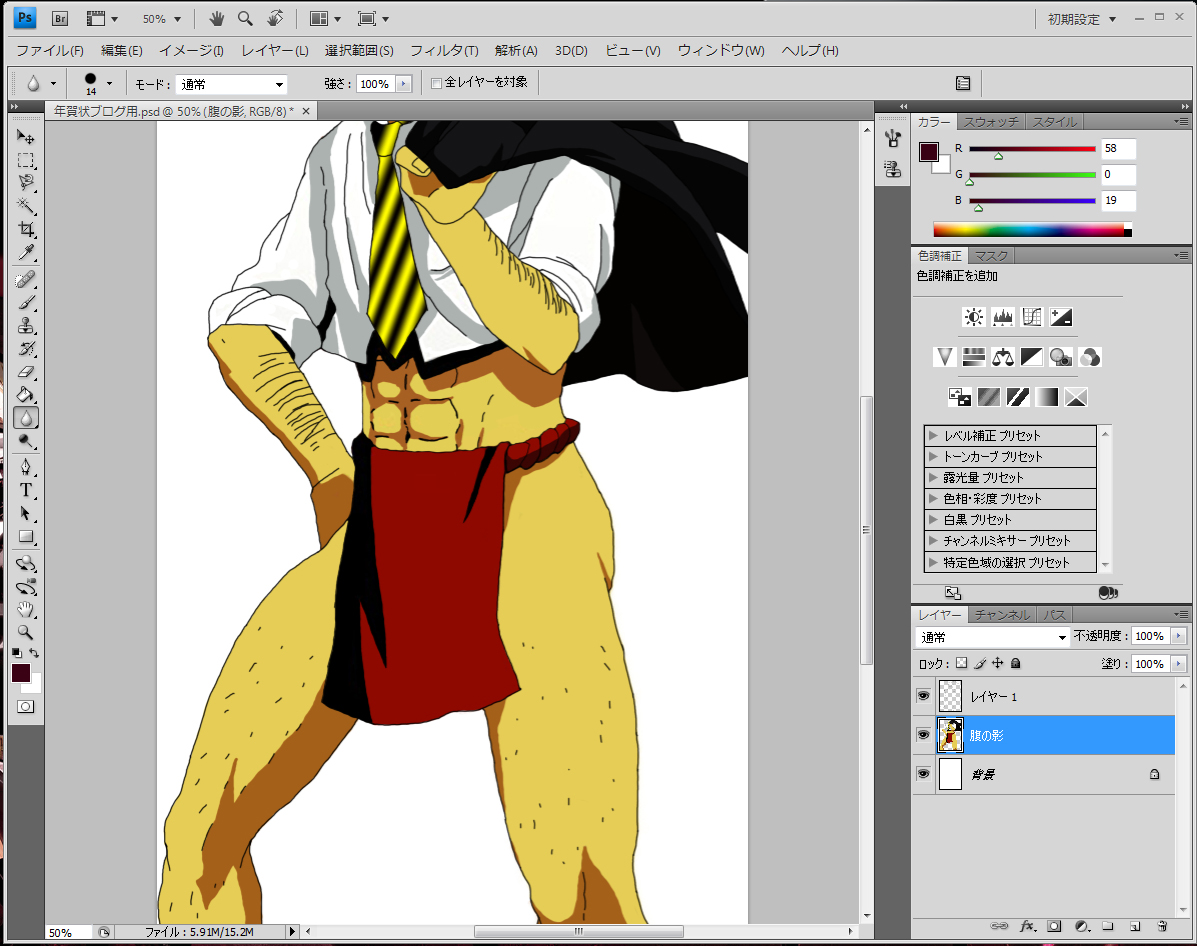Select the Eyedropper tool
This screenshot has height=946, width=1197.
pyautogui.click(x=26, y=252)
